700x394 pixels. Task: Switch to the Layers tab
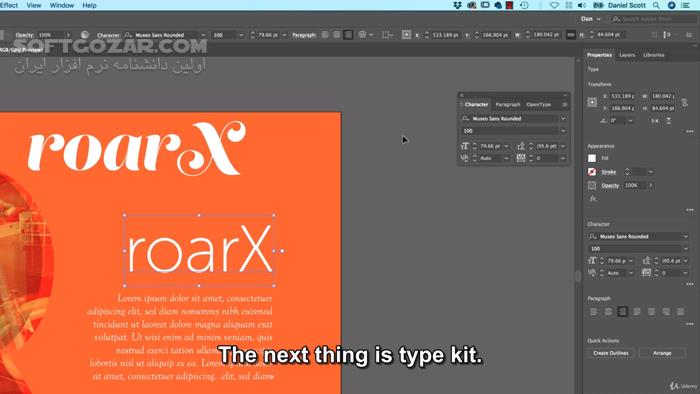[627, 55]
